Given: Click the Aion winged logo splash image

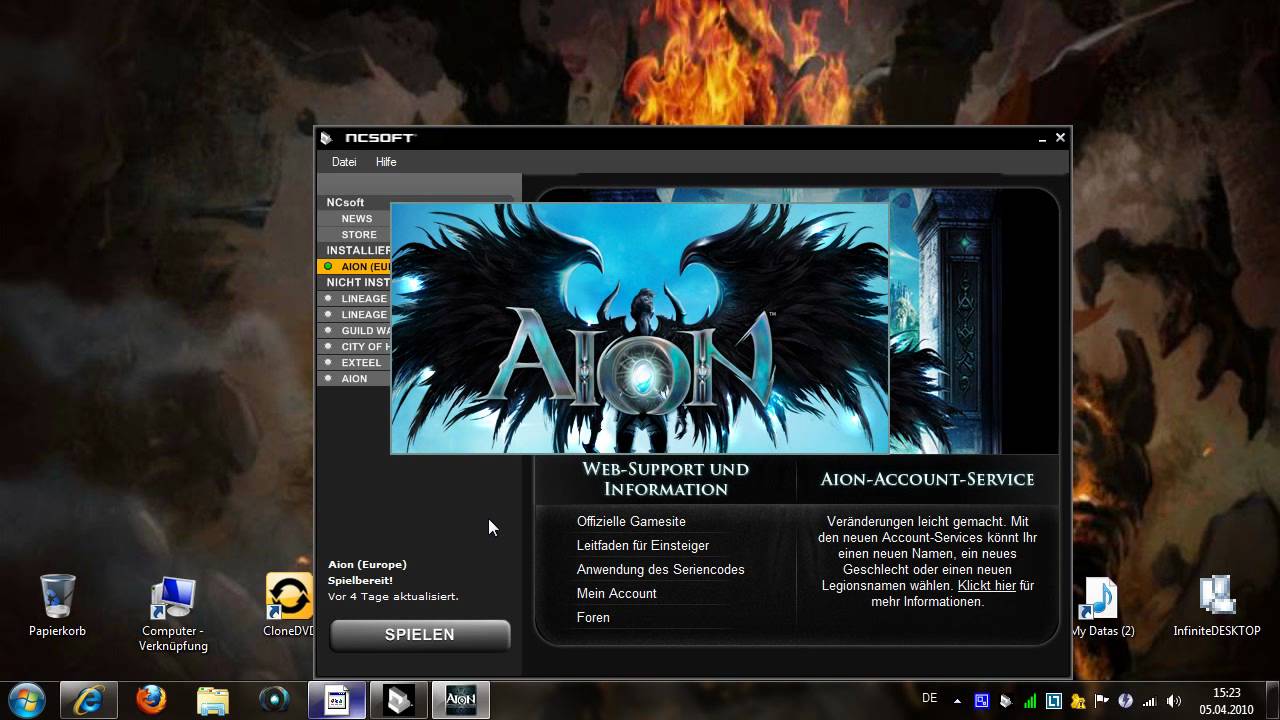Looking at the screenshot, I should click(x=640, y=329).
